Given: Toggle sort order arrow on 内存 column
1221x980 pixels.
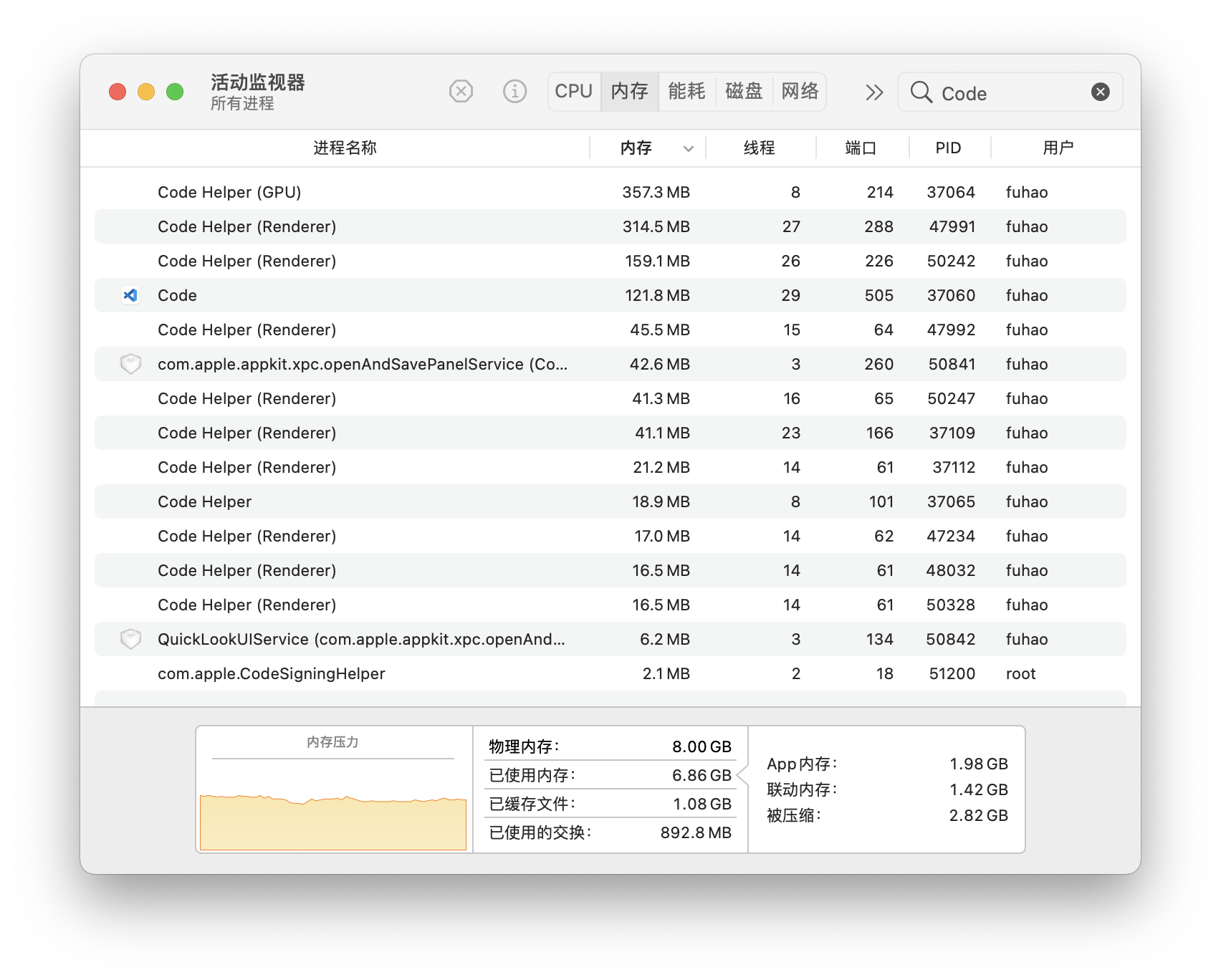Looking at the screenshot, I should (x=688, y=148).
